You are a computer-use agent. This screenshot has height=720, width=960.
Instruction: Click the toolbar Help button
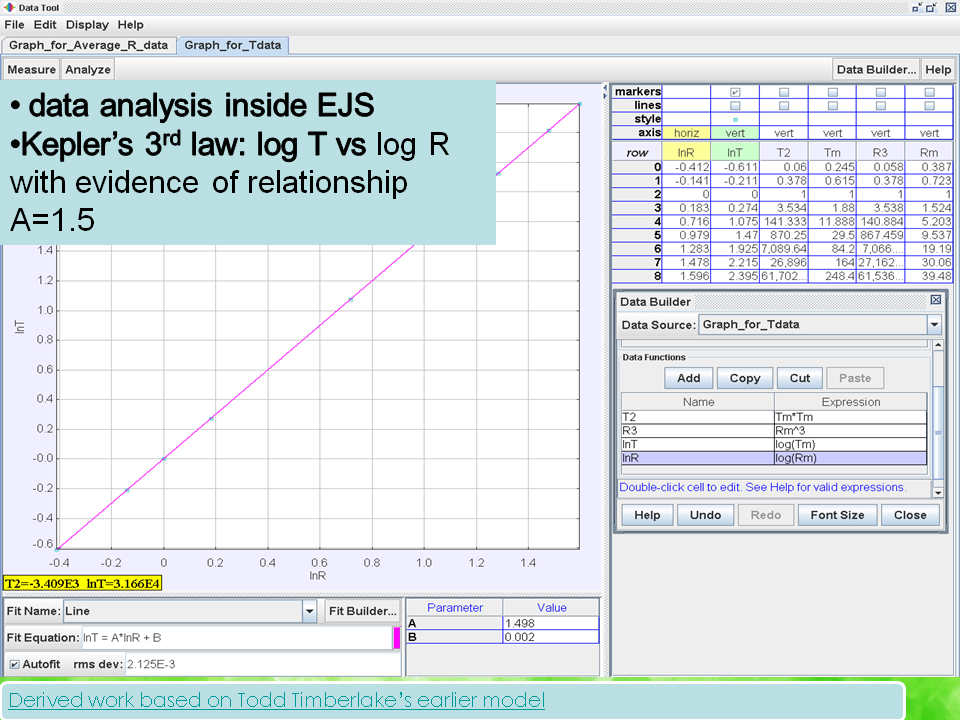click(938, 69)
